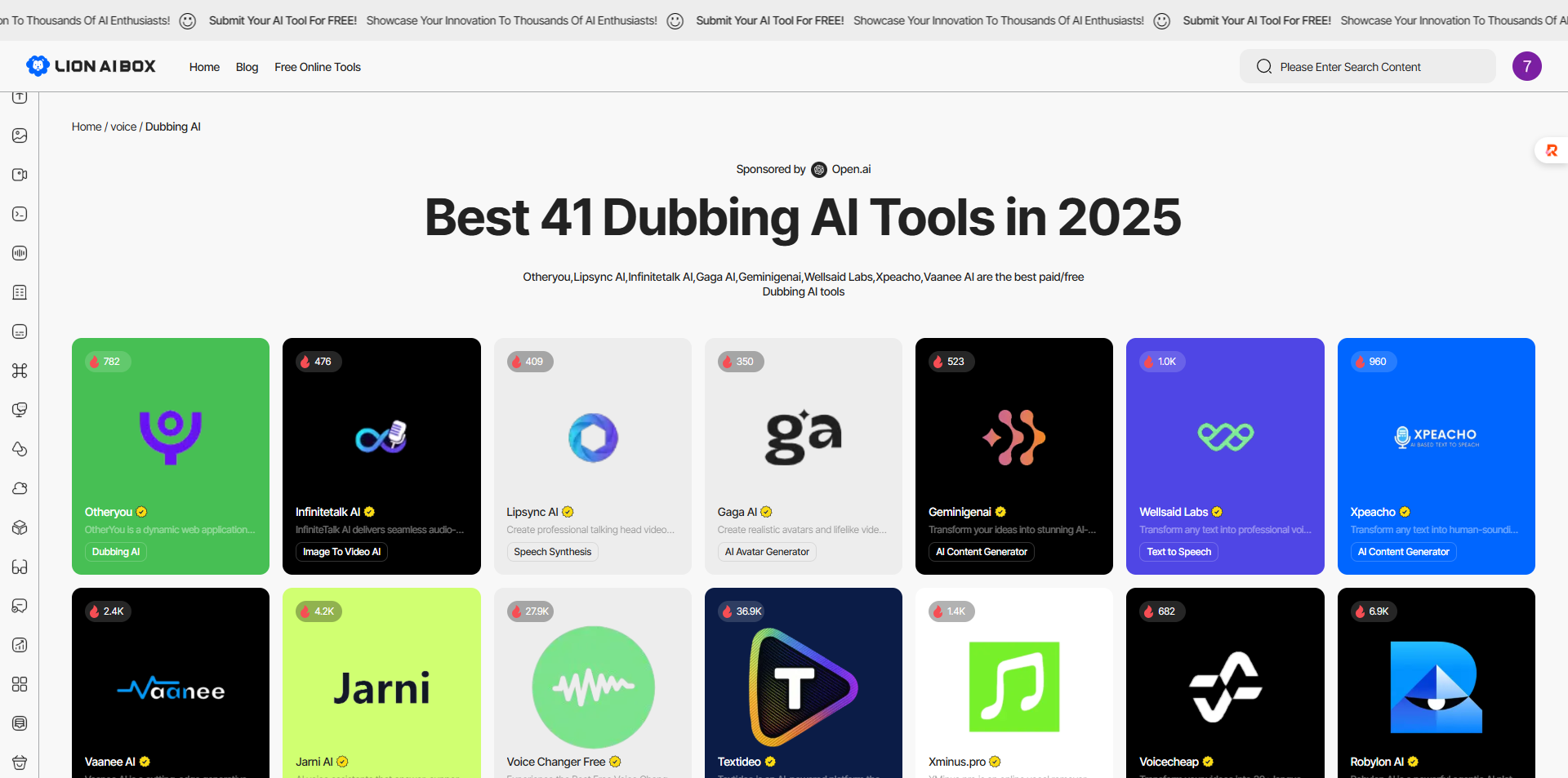Screen dimensions: 1568x778
Task: Click the Lipsync AI title
Action: (532, 512)
